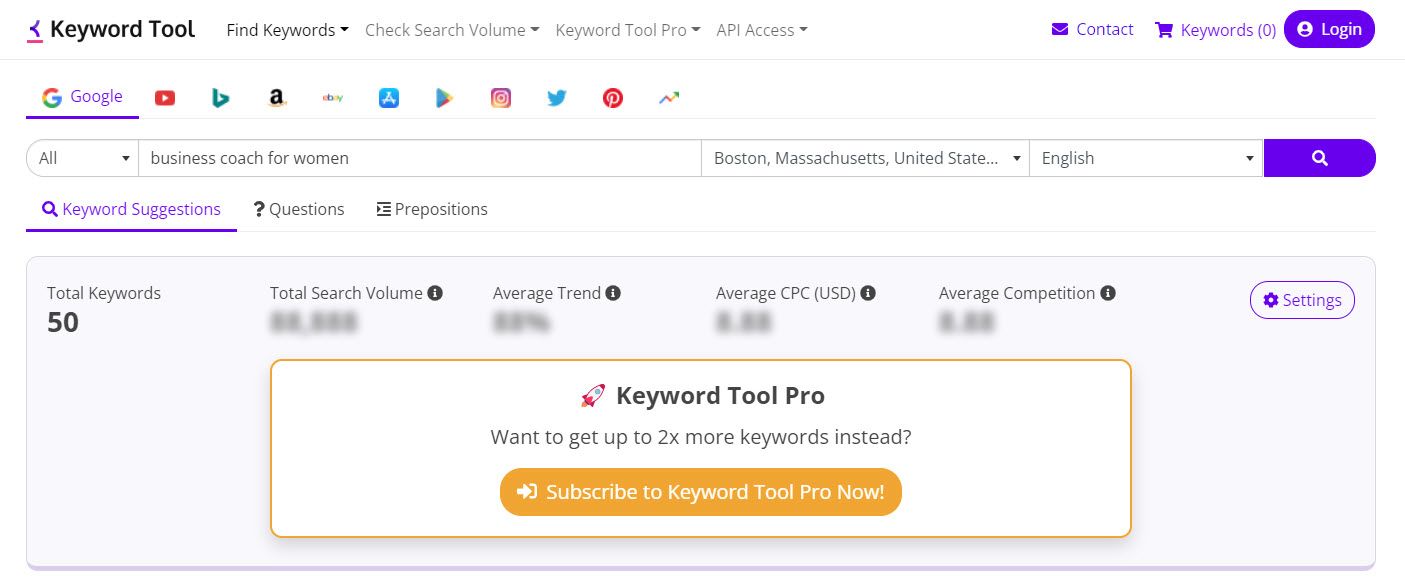This screenshot has width=1405, height=580.
Task: Expand the Check Search Volume menu
Action: [x=452, y=30]
